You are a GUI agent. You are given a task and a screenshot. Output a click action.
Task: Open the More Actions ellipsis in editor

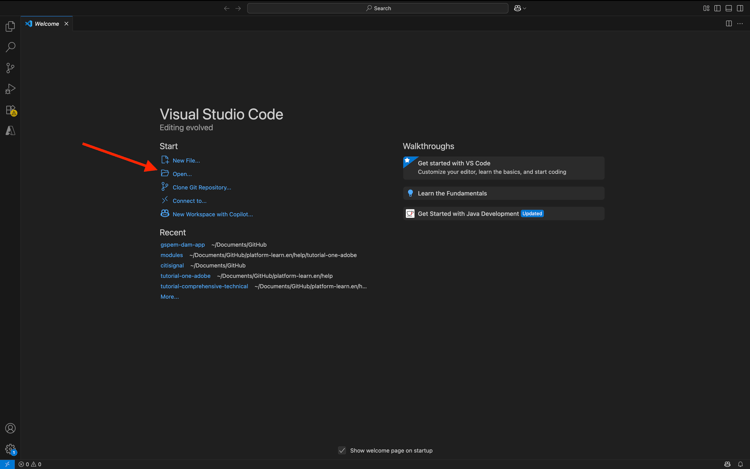(x=740, y=23)
